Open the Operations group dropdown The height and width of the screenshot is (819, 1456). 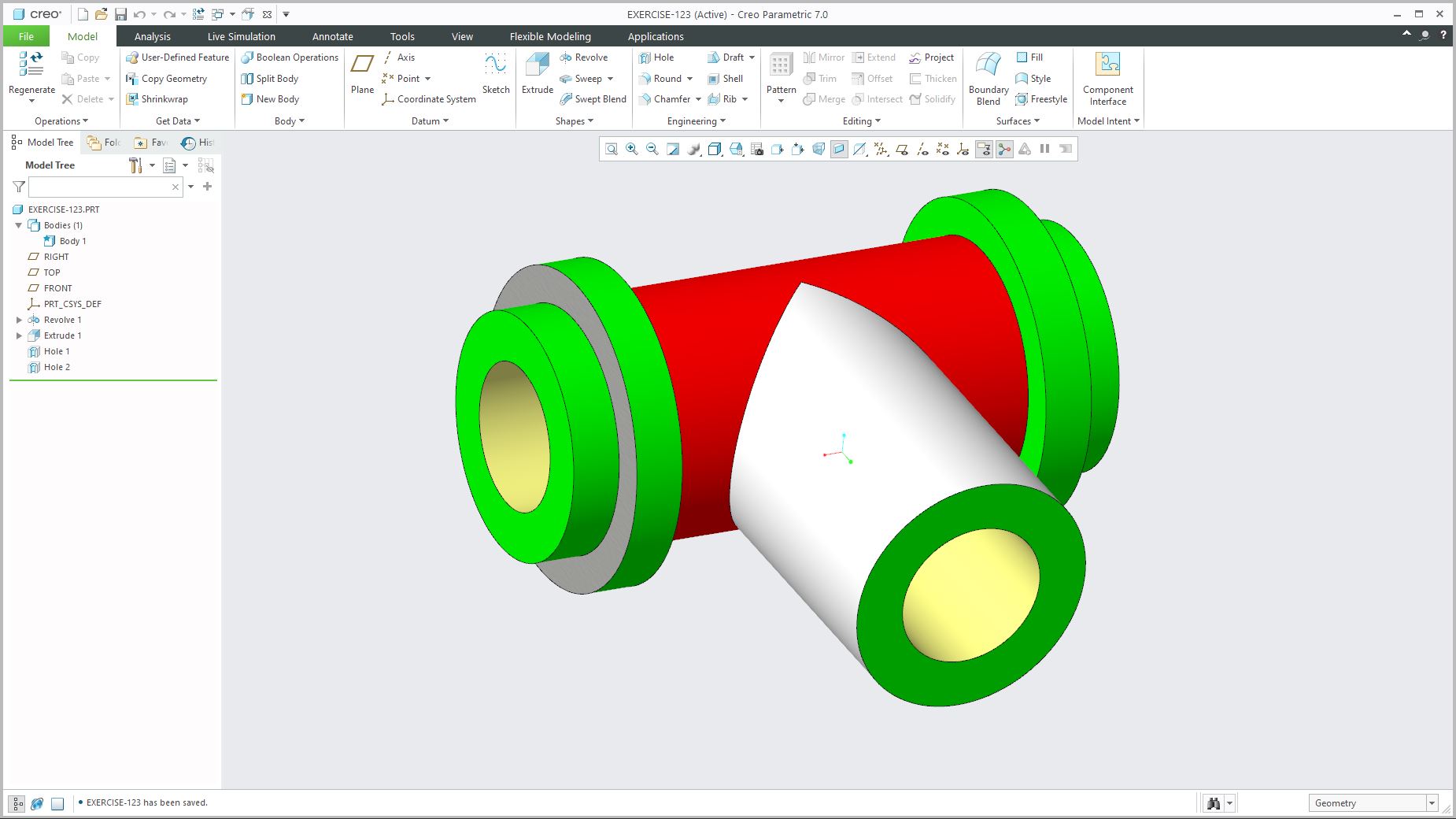(x=61, y=121)
